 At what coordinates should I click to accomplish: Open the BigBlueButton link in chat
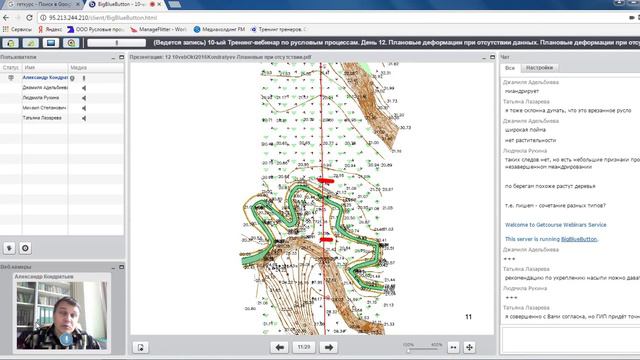pos(579,239)
